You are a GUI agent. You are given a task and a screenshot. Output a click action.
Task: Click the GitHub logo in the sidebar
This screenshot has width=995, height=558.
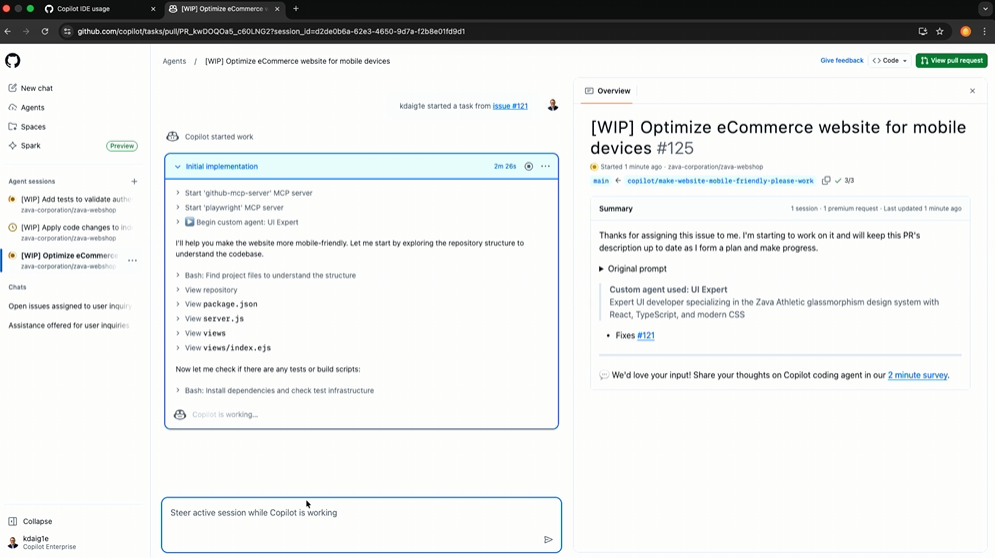pyautogui.click(x=13, y=61)
